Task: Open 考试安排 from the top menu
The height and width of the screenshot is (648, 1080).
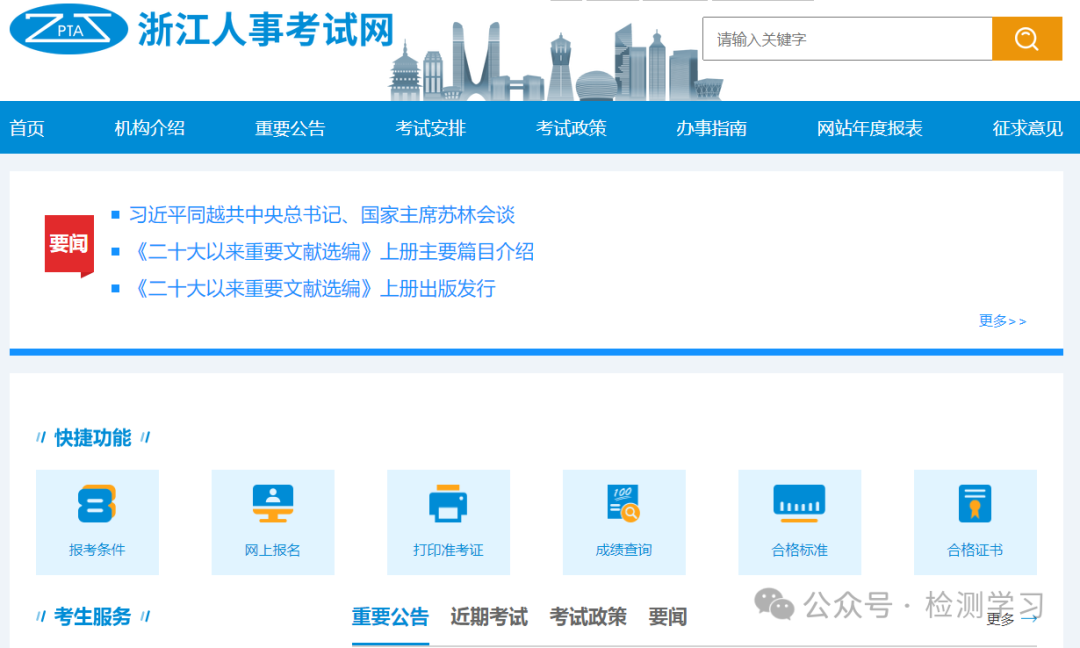Action: click(430, 128)
